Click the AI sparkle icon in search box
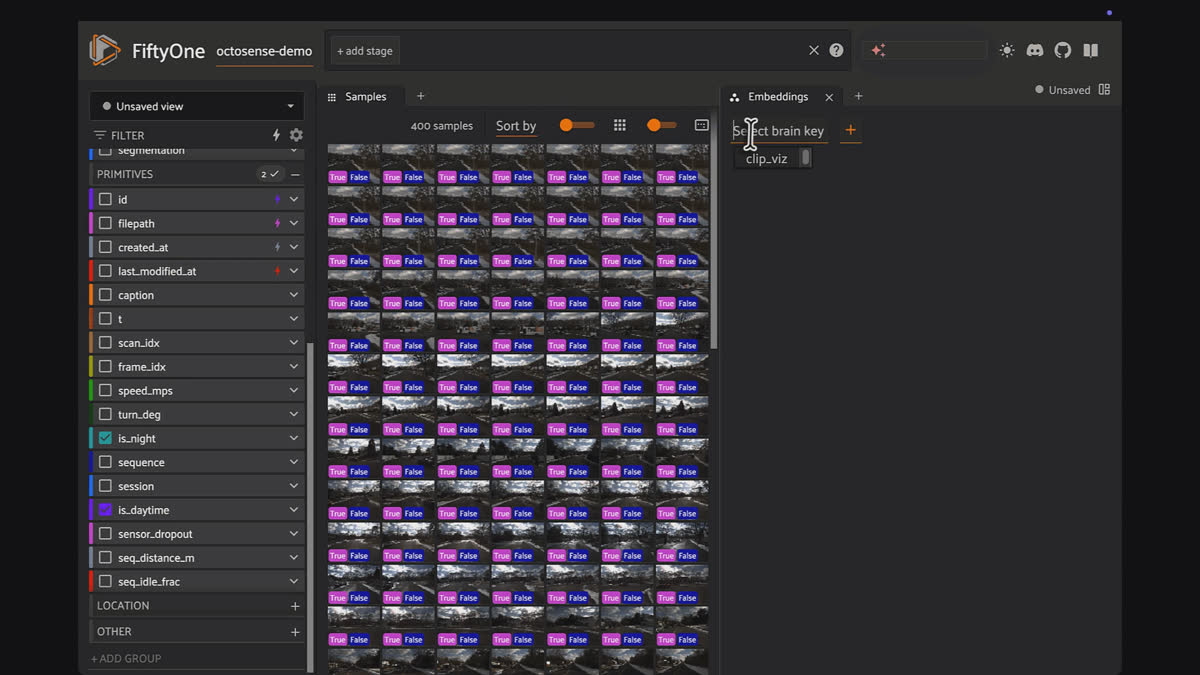The width and height of the screenshot is (1200, 675). tap(878, 50)
